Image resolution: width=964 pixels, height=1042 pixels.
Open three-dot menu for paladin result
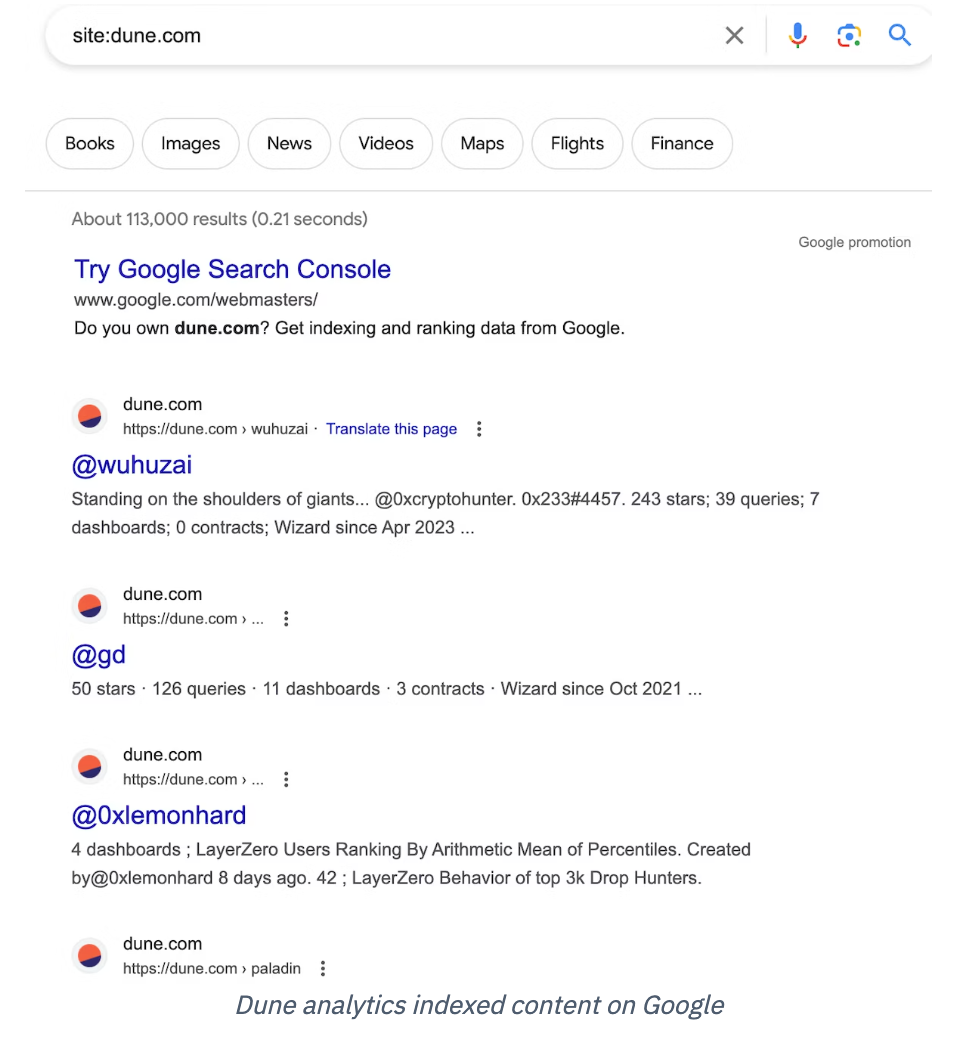(323, 968)
